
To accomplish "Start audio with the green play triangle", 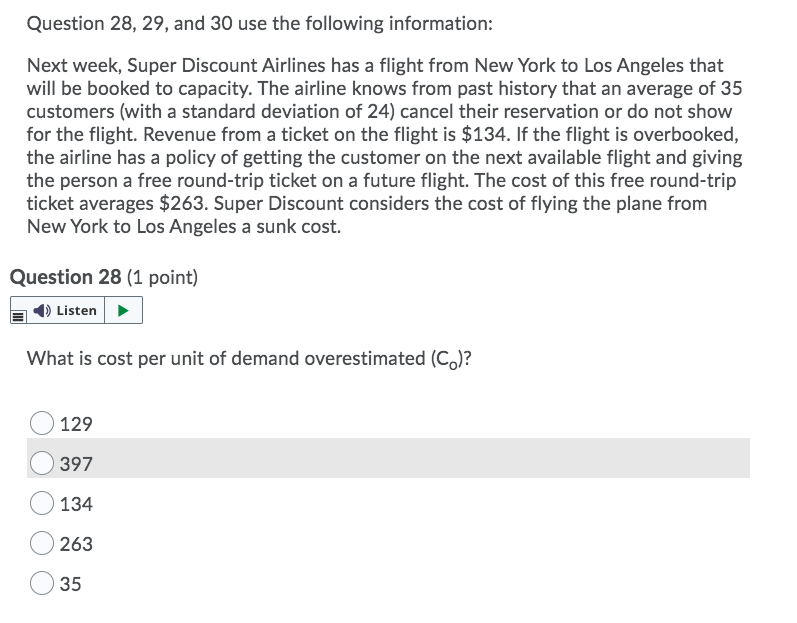I will point(123,310).
